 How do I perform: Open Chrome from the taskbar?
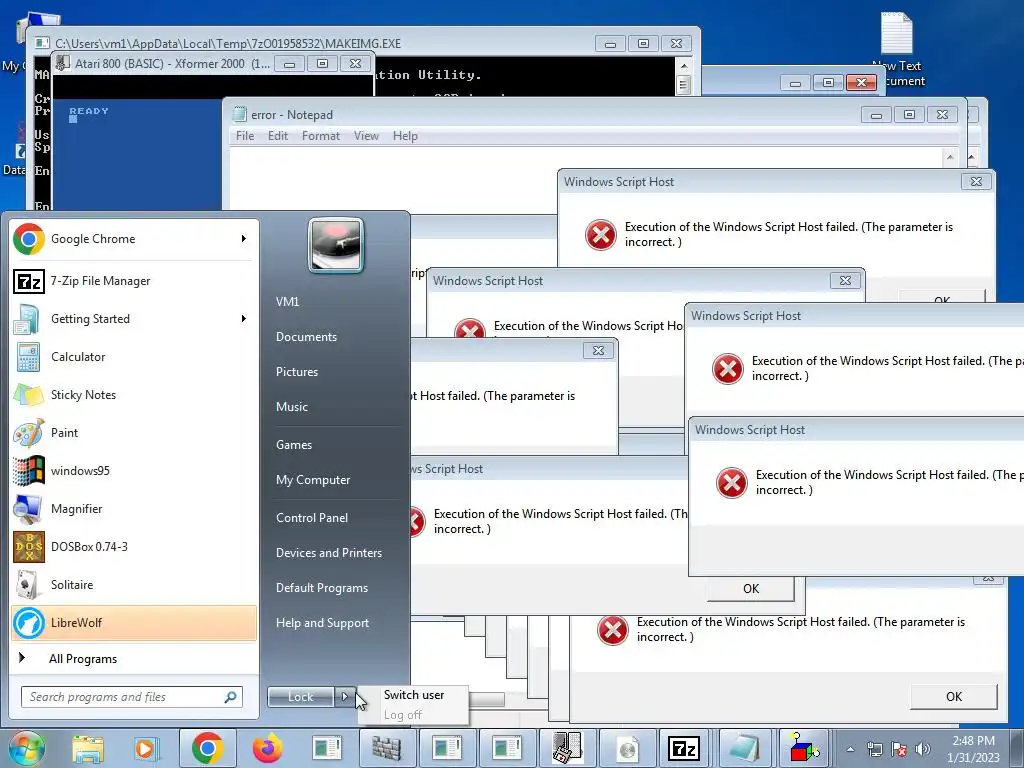coord(208,748)
